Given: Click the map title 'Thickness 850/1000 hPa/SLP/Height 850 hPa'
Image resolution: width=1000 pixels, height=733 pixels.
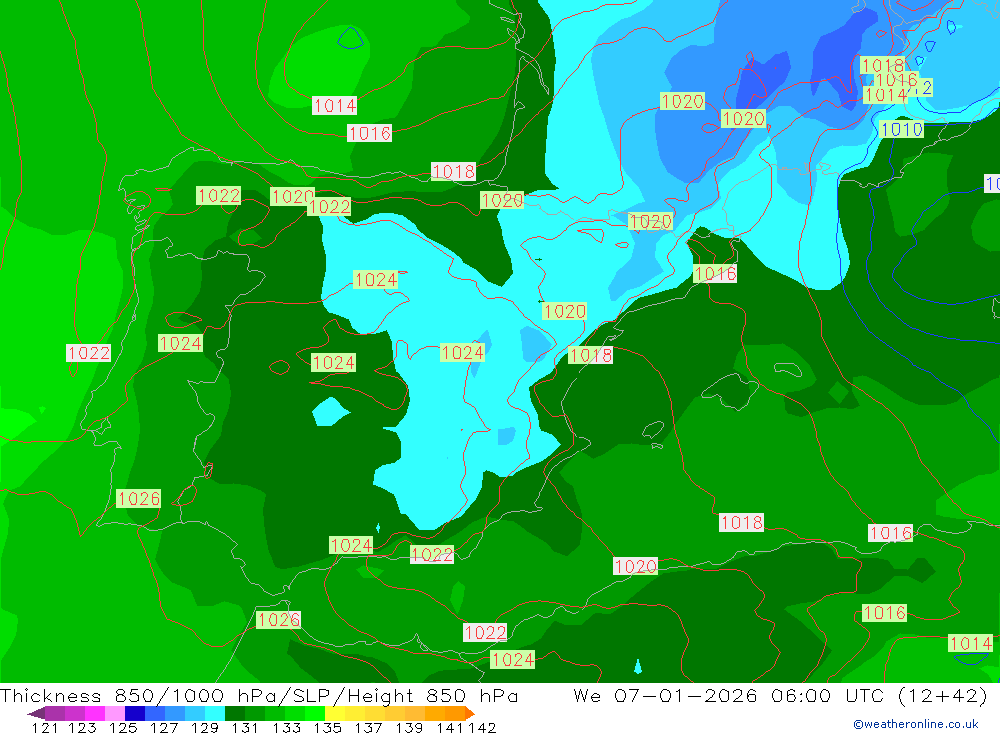Looking at the screenshot, I should (259, 695).
